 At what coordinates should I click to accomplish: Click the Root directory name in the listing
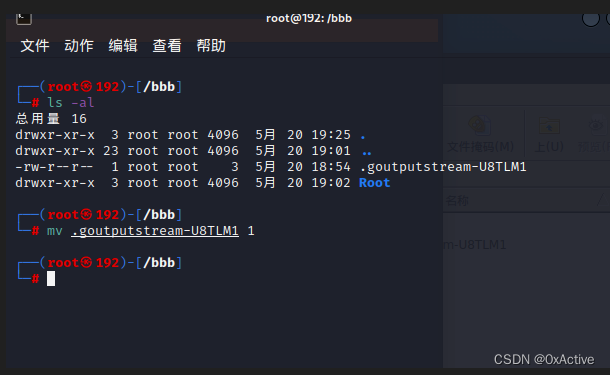click(374, 183)
